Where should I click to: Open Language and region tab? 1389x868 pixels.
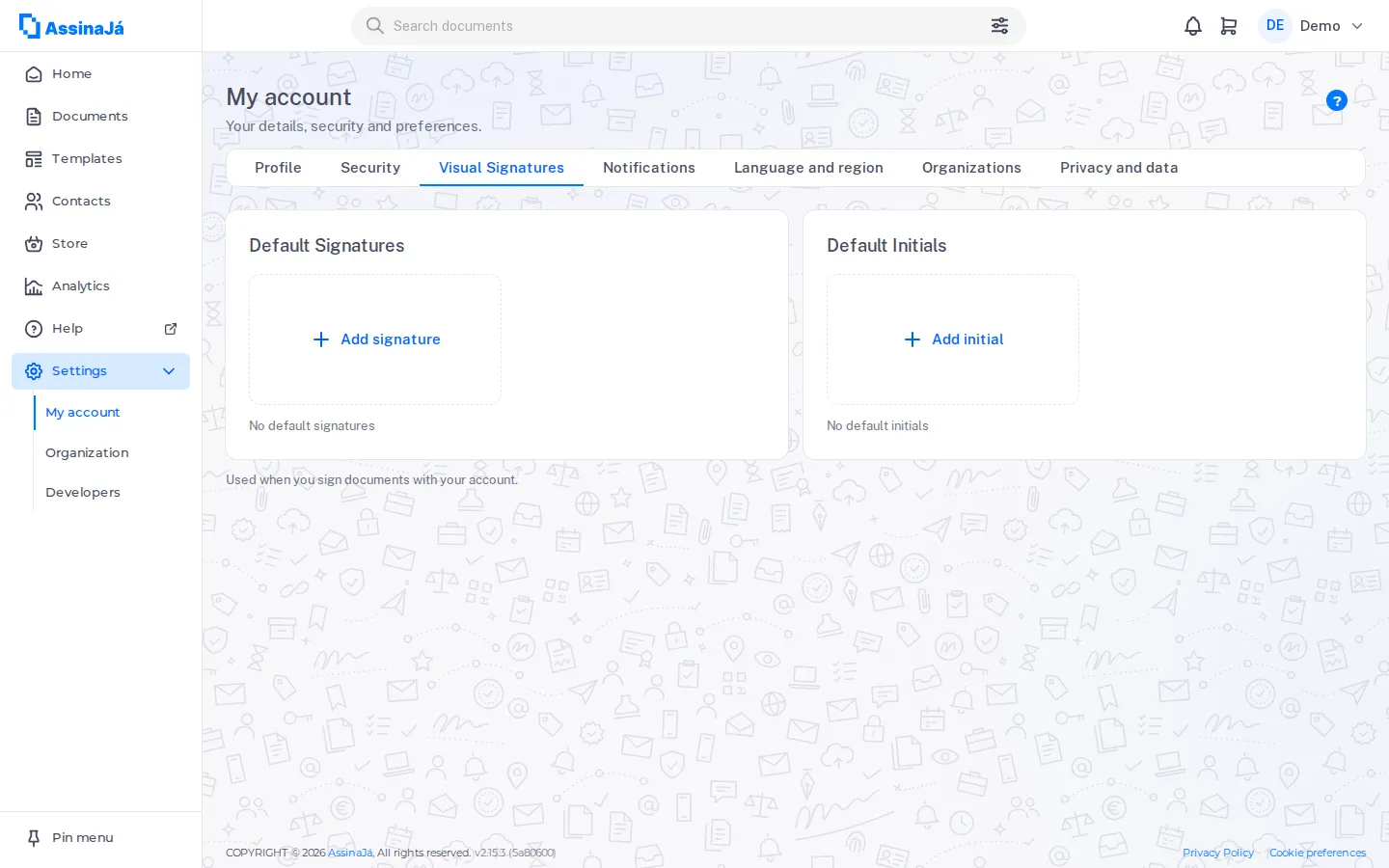808,168
